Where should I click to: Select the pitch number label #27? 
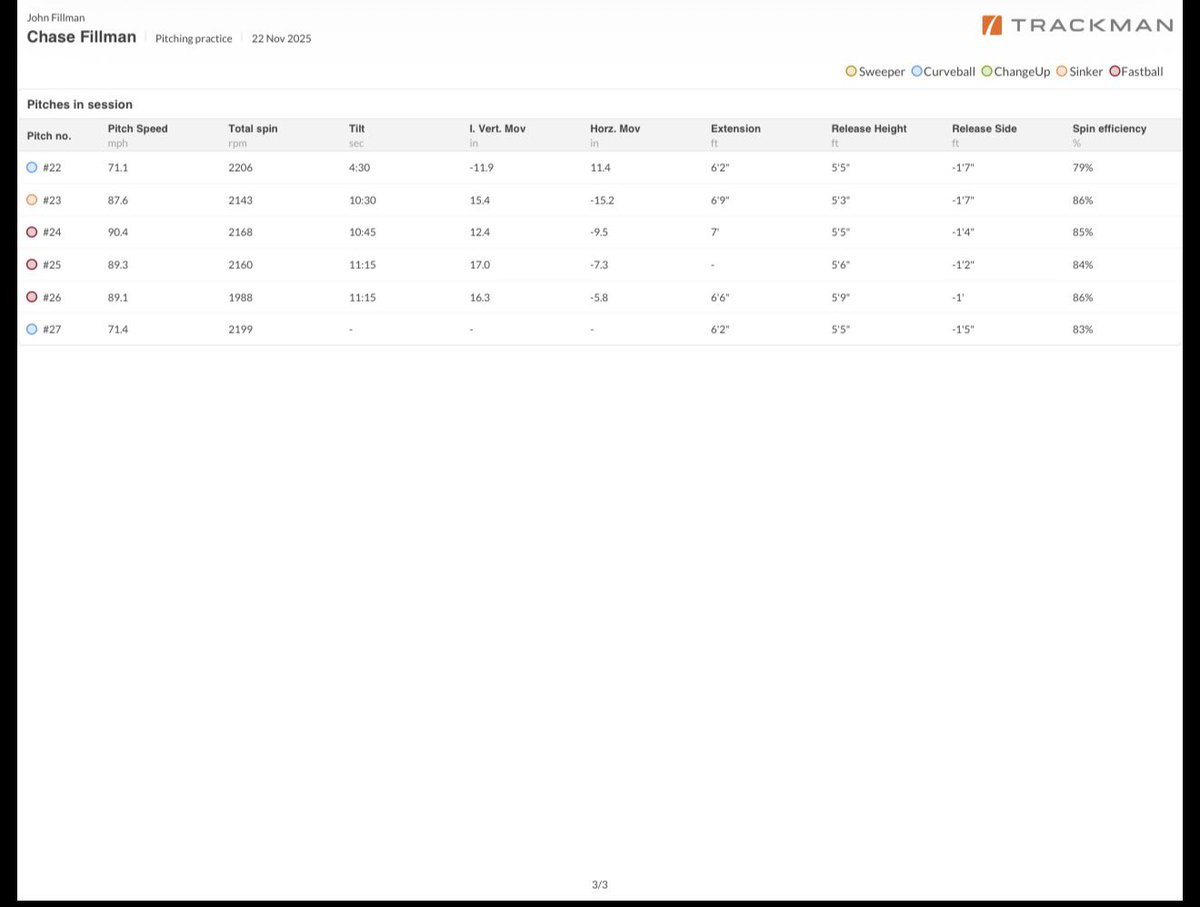[x=52, y=329]
